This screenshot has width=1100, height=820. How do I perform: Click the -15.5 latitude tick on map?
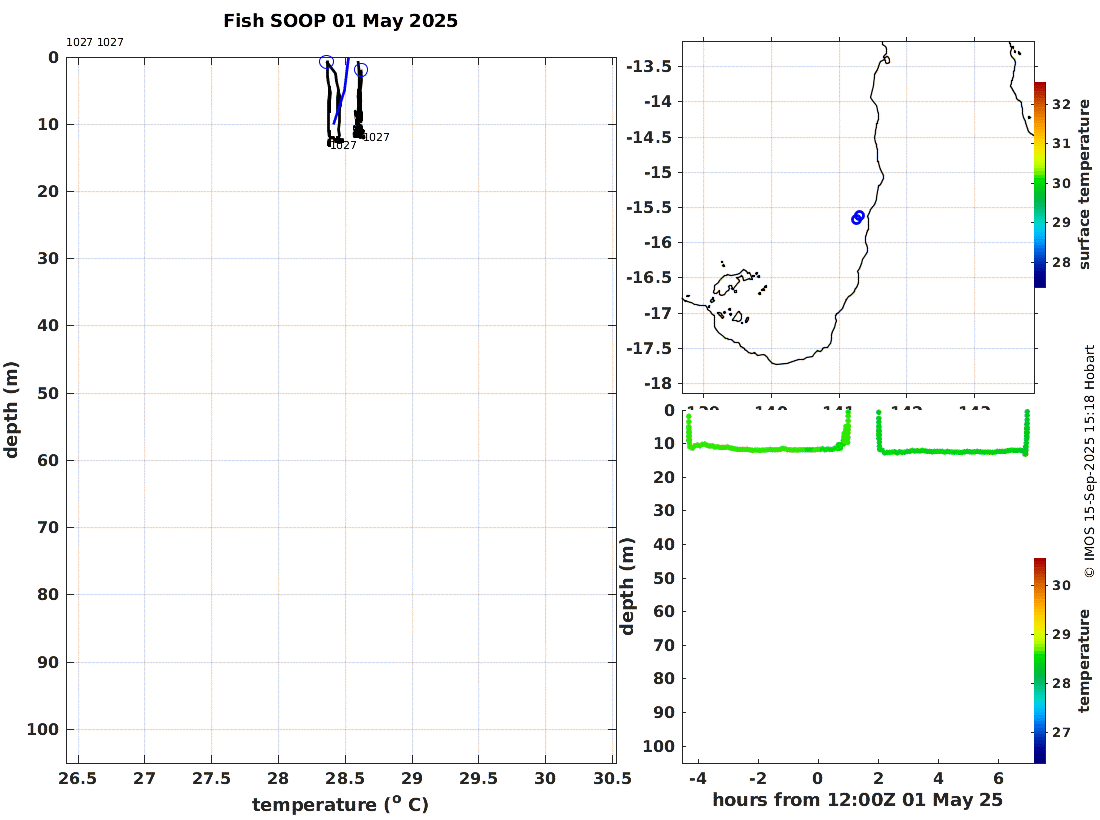pyautogui.click(x=649, y=208)
